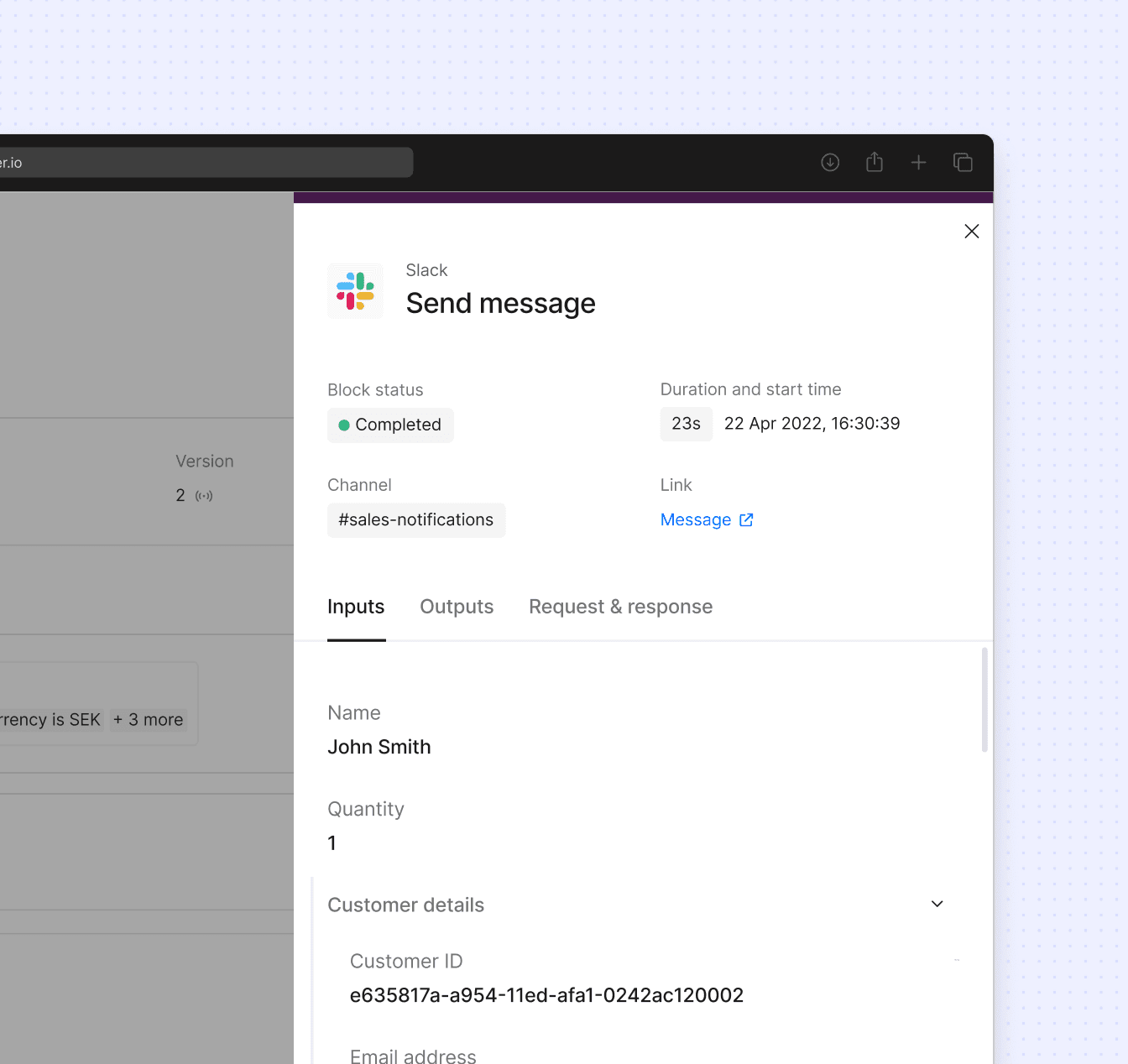Viewport: 1128px width, 1064px height.
Task: Click the name value John Smith
Action: click(379, 747)
